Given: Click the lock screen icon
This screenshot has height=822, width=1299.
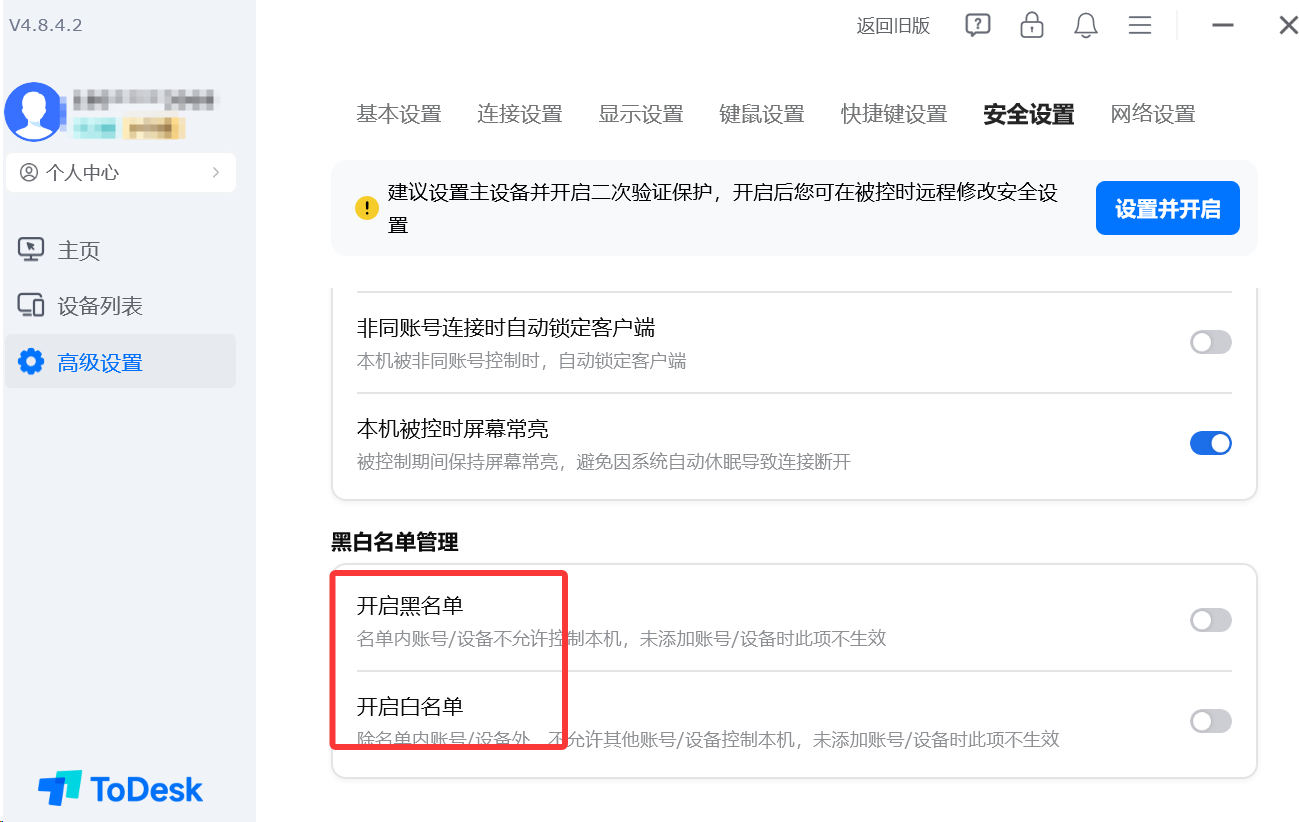Looking at the screenshot, I should [x=1031, y=26].
